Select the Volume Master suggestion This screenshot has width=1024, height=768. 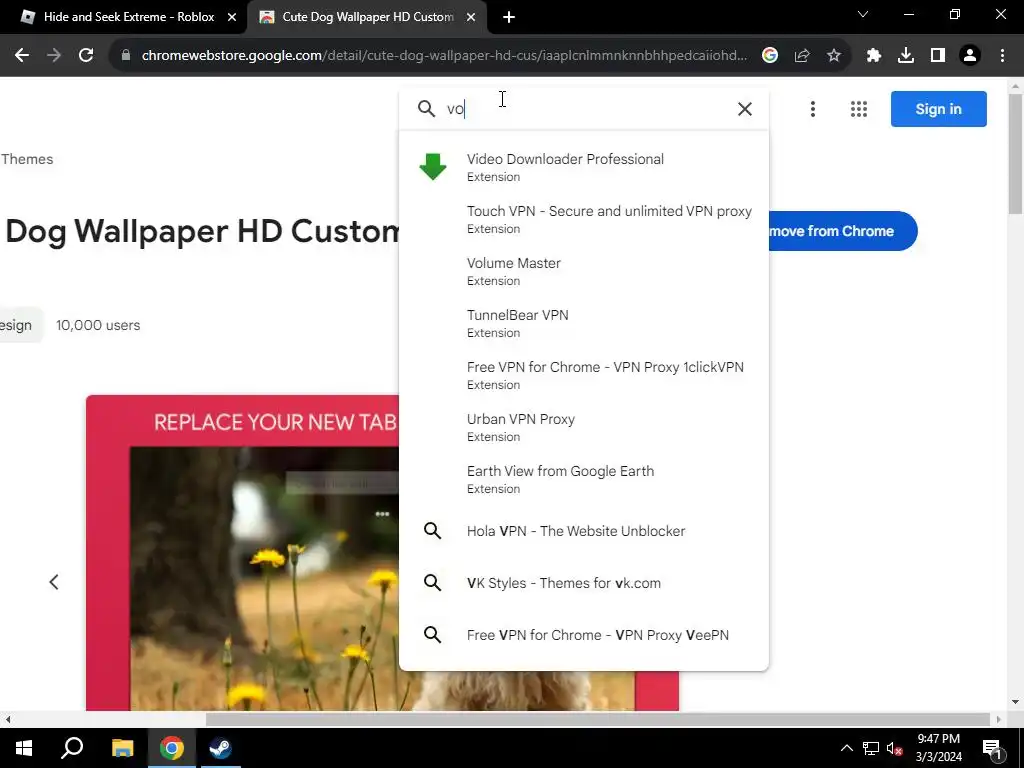pos(584,271)
